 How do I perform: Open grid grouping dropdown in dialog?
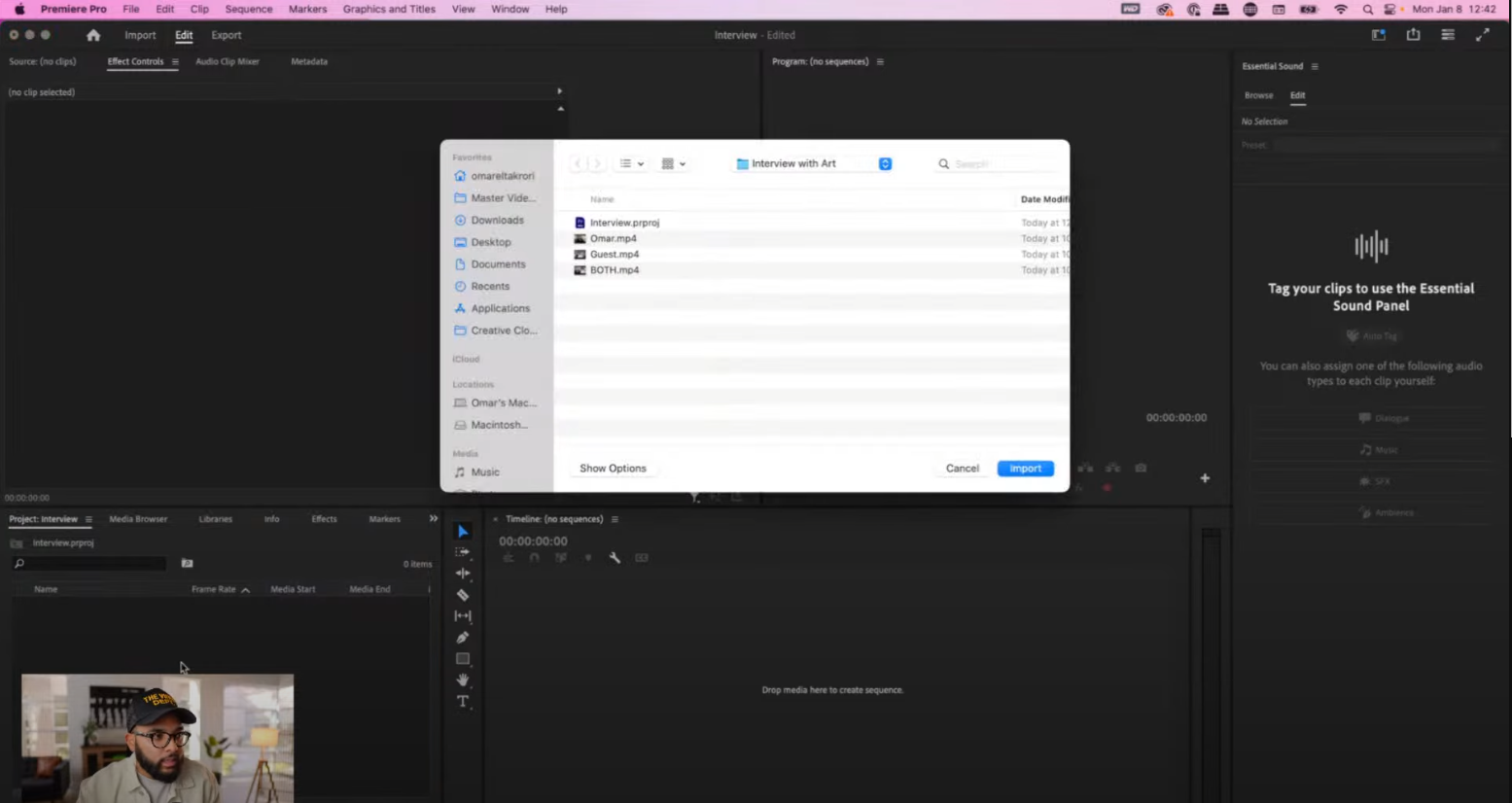pos(674,164)
